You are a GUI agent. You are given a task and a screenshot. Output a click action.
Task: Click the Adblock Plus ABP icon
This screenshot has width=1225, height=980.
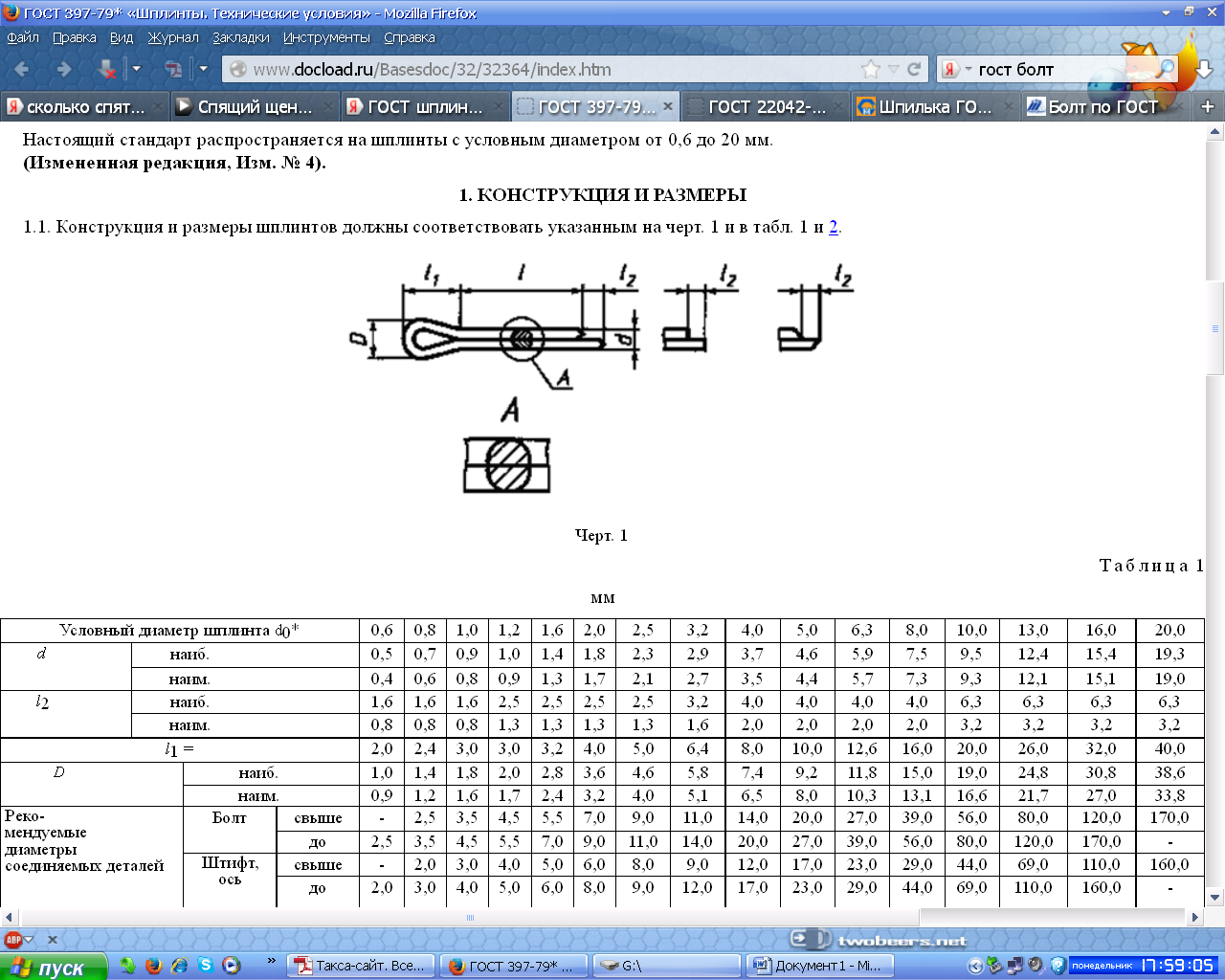pos(12,940)
